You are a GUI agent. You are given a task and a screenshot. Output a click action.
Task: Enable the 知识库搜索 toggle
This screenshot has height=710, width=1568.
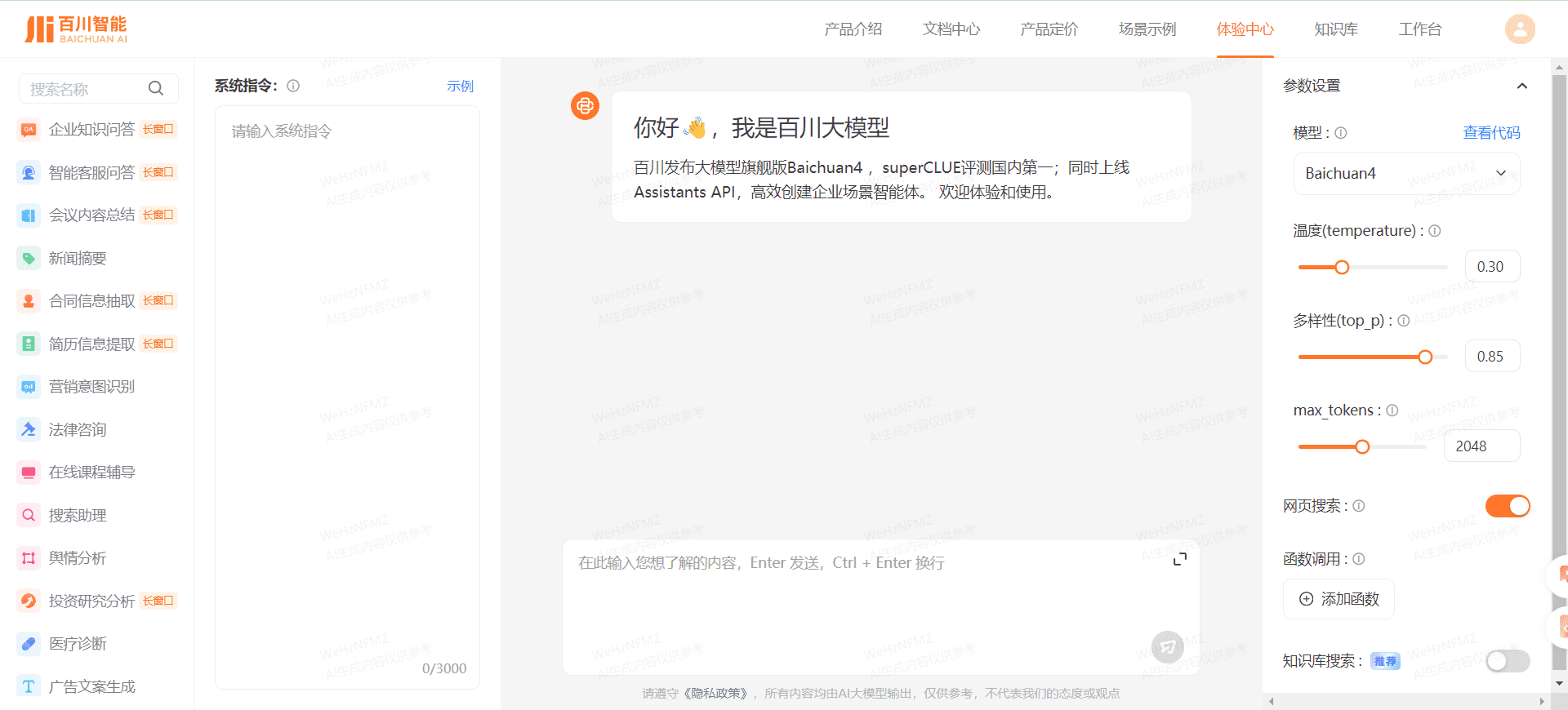pyautogui.click(x=1507, y=661)
